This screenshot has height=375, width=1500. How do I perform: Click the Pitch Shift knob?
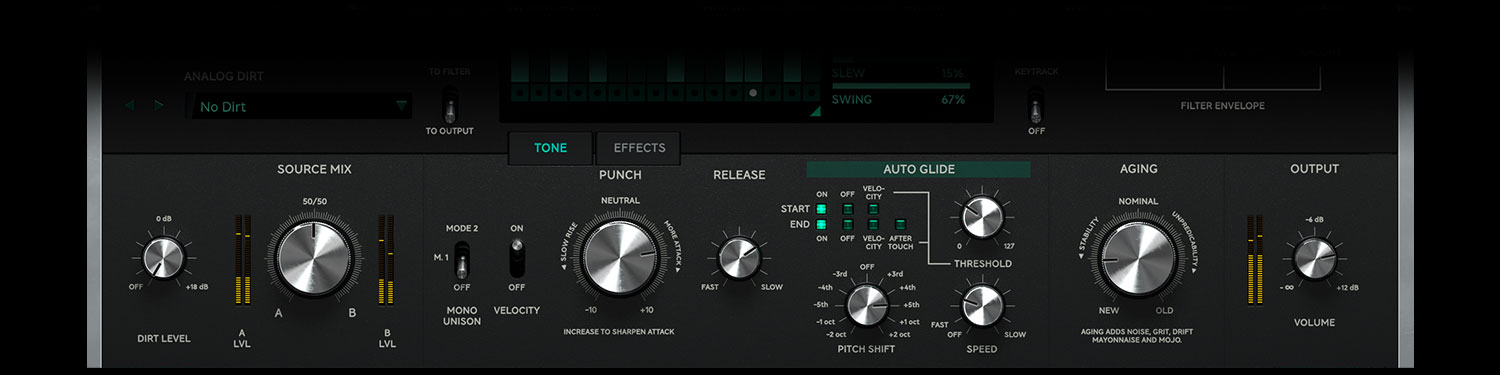[x=866, y=304]
